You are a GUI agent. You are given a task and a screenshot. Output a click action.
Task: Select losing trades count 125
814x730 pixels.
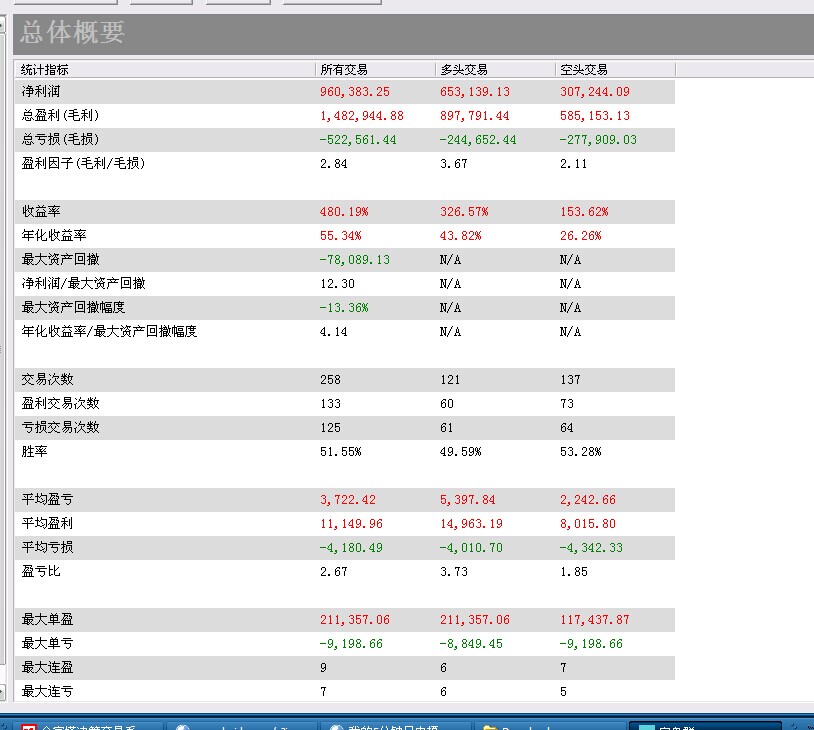click(330, 427)
